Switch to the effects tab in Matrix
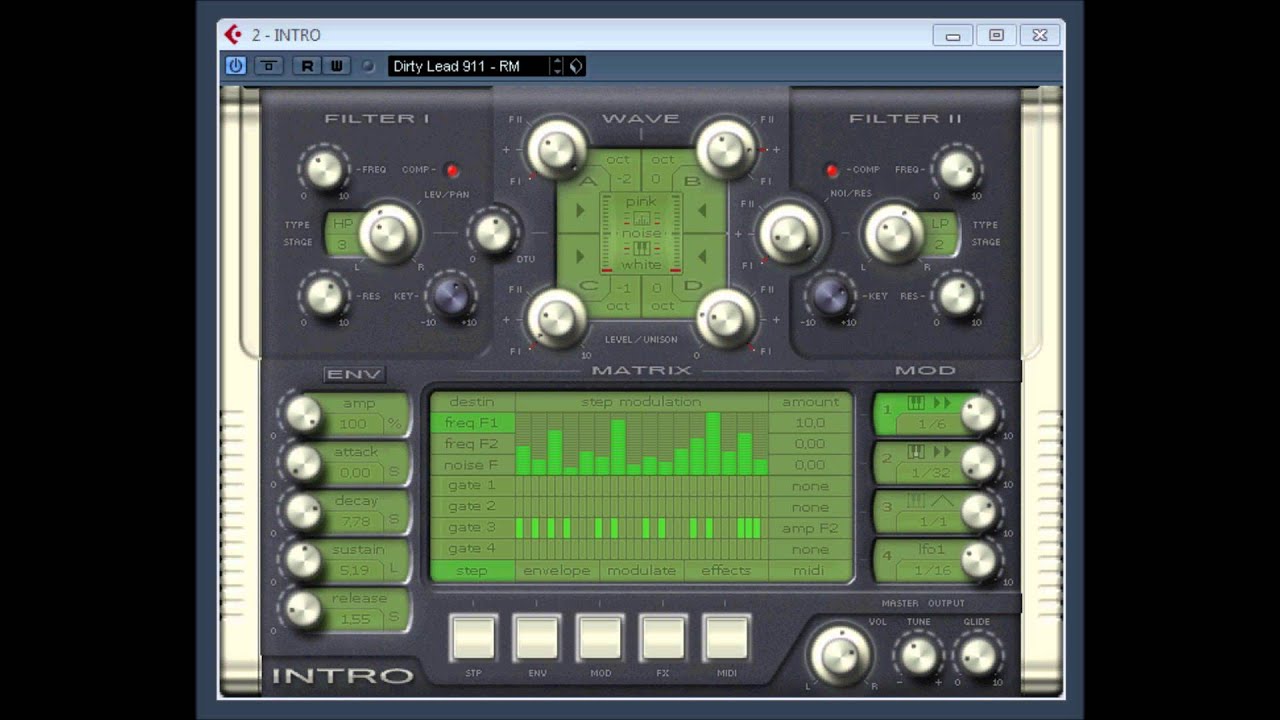This screenshot has width=1280, height=720. pyautogui.click(x=726, y=571)
